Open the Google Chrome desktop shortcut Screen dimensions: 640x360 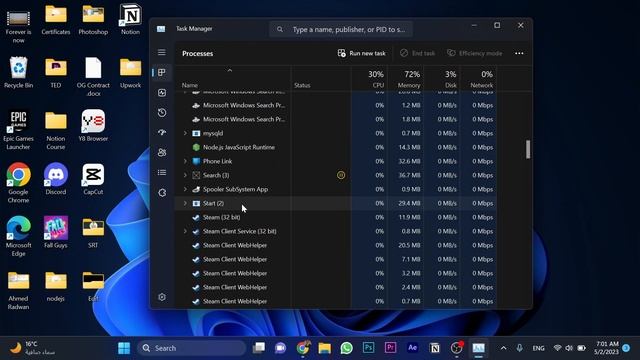coord(18,183)
